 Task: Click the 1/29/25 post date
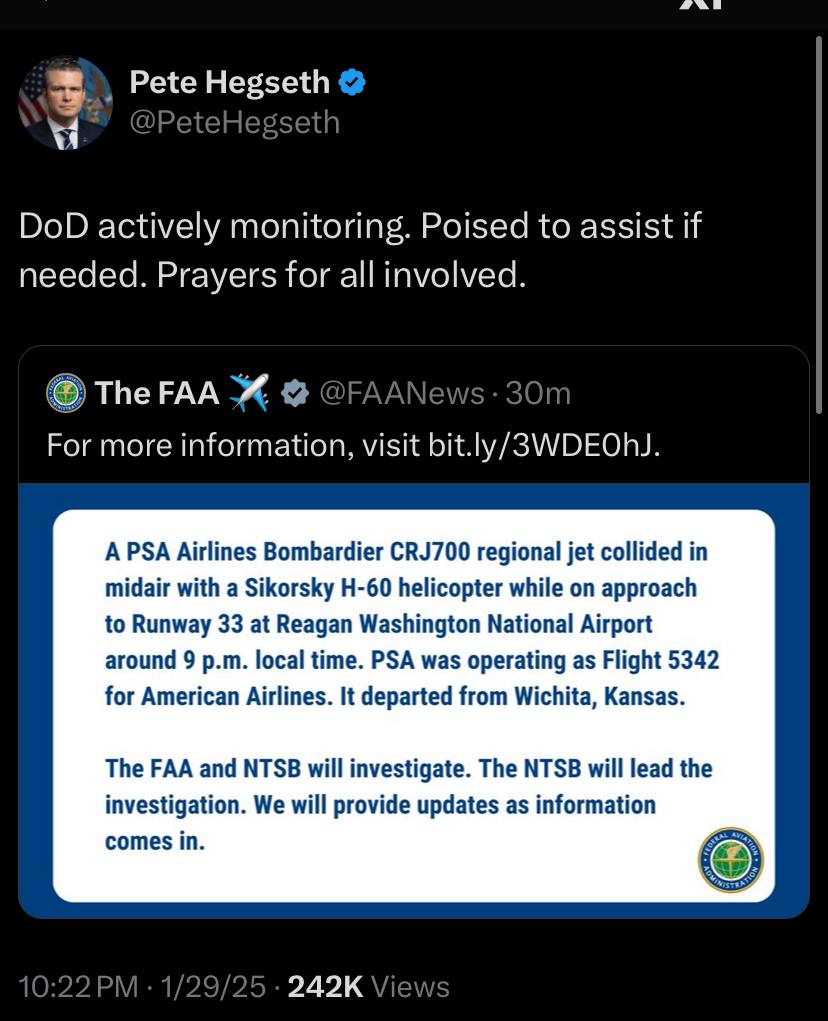click(x=214, y=986)
